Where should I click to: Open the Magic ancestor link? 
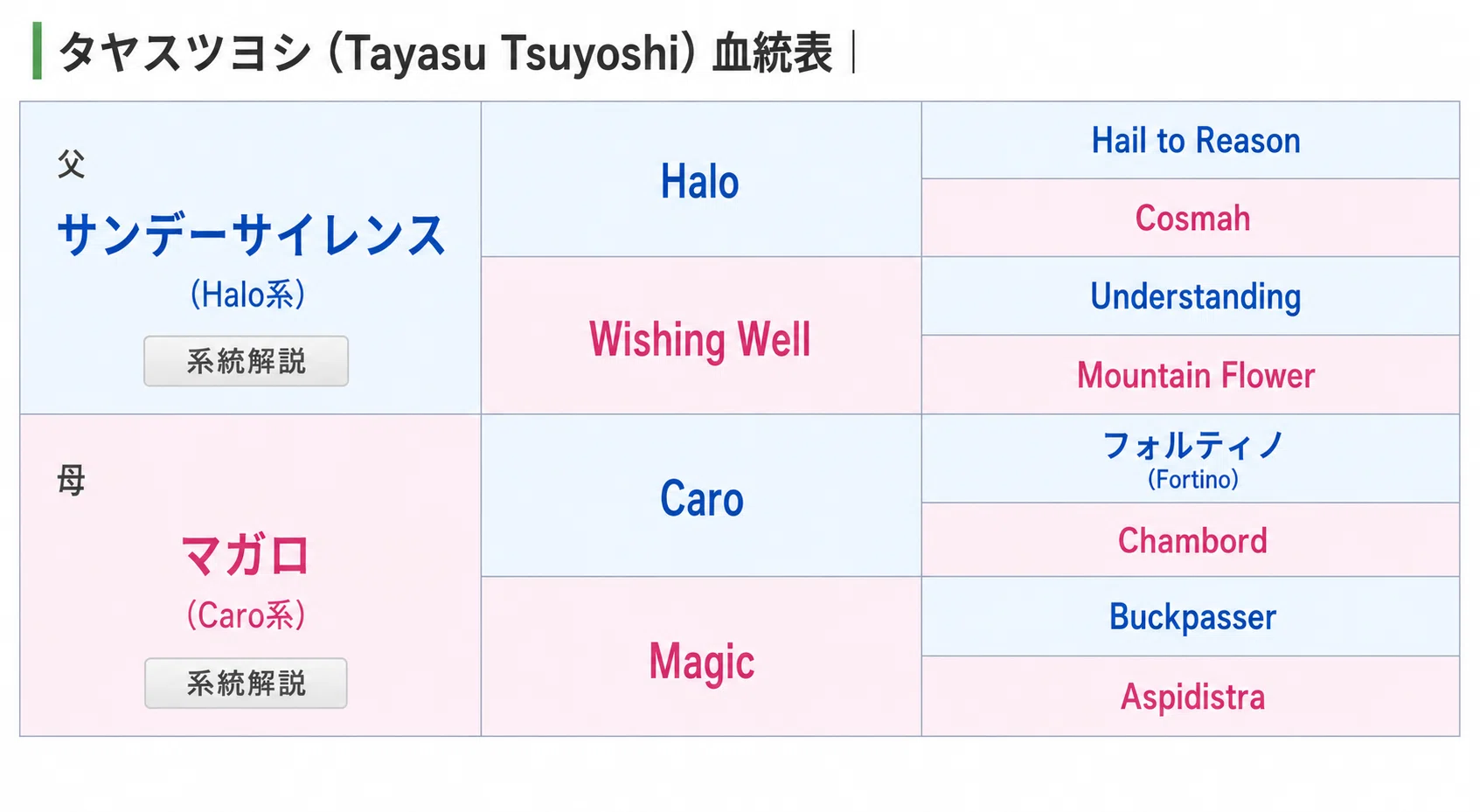(x=701, y=662)
